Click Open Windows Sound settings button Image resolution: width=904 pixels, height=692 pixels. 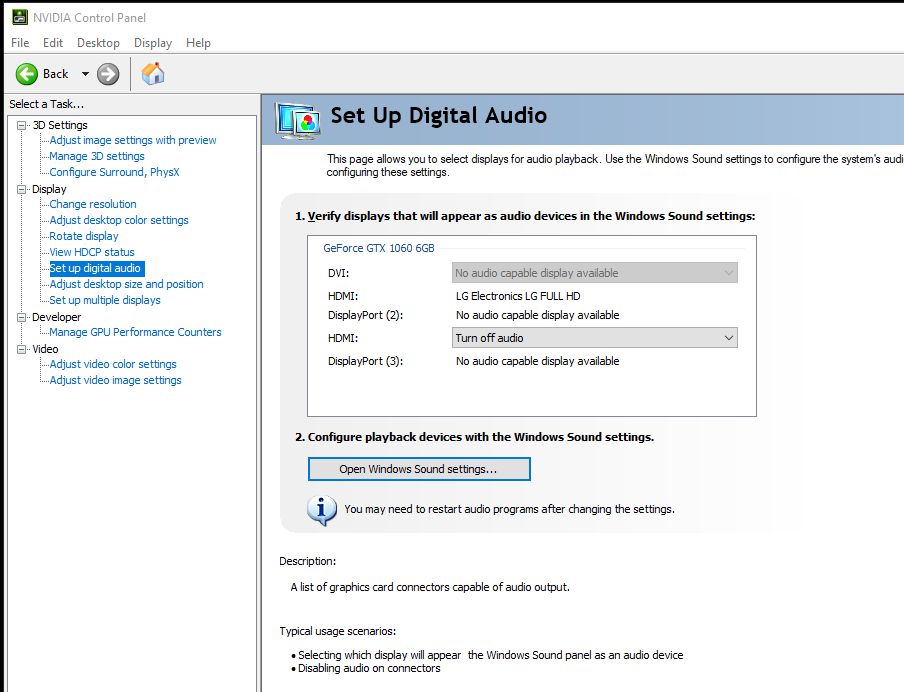[x=419, y=469]
